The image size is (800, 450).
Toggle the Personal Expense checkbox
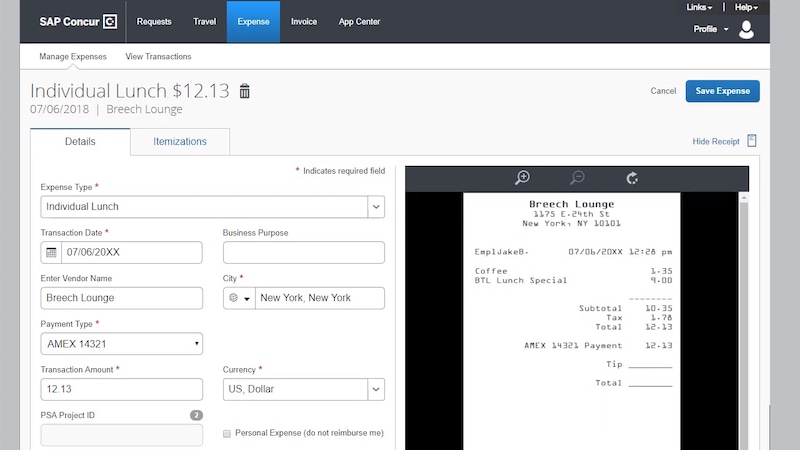pyautogui.click(x=227, y=434)
